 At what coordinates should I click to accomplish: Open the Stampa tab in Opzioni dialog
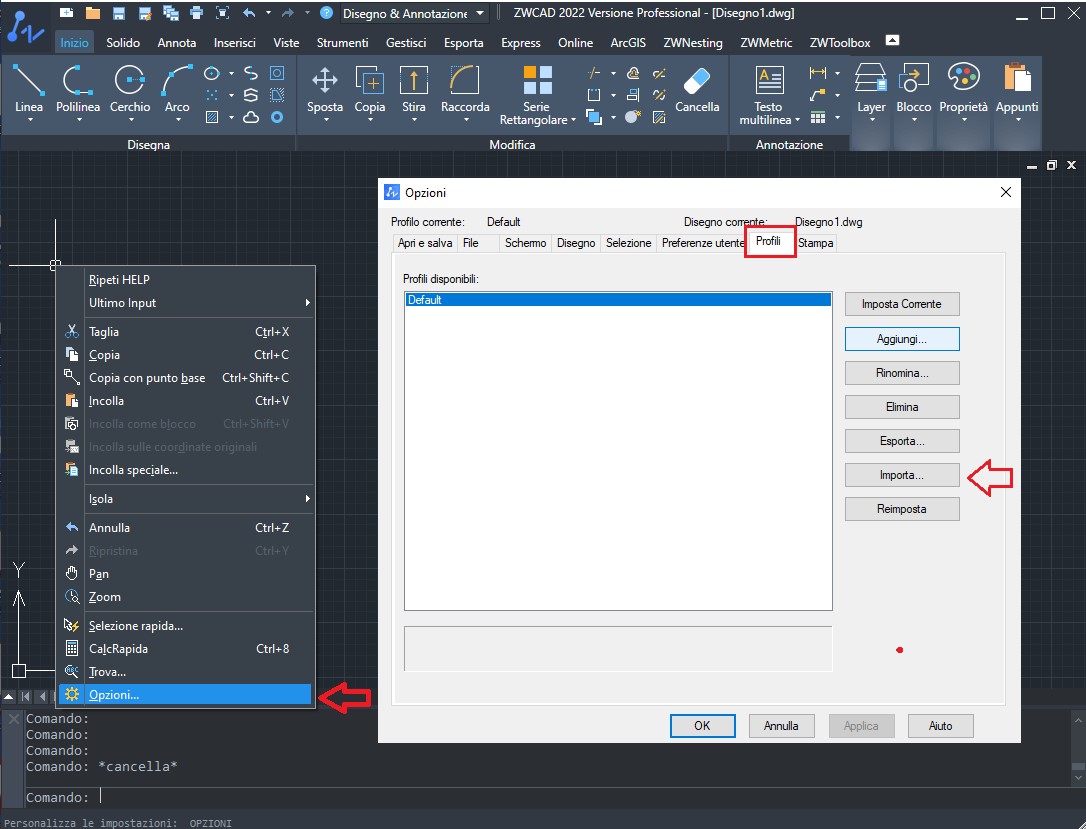click(815, 243)
